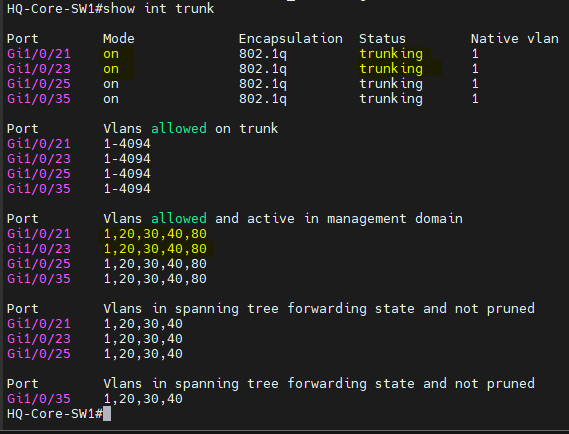Click Gi1/0/25 in spanning tree forwarding section

[39, 354]
